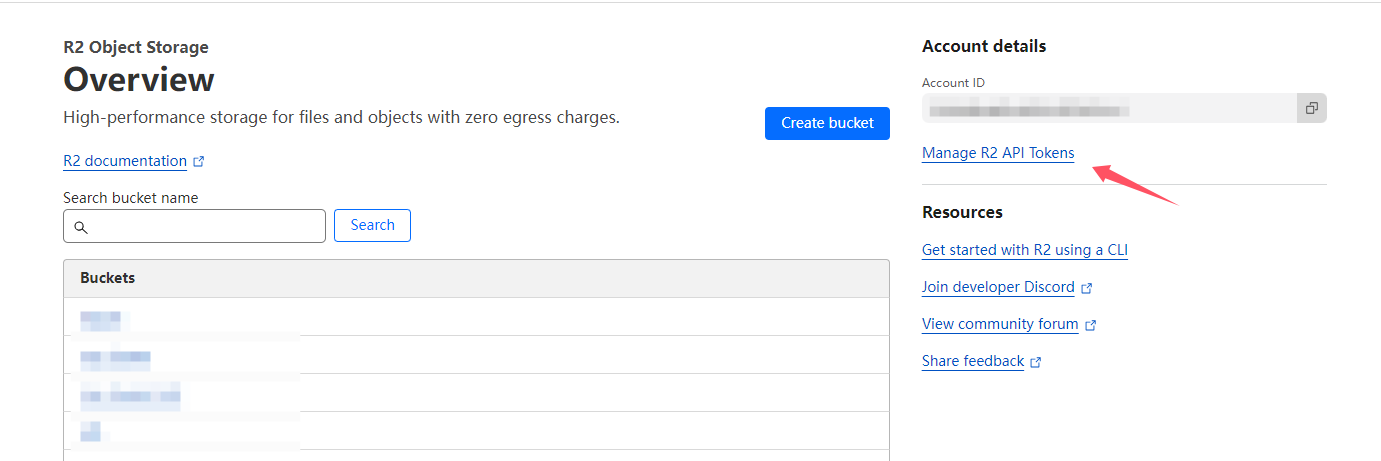Open Manage R2 API Tokens
Image resolution: width=1381 pixels, height=461 pixels.
point(998,153)
